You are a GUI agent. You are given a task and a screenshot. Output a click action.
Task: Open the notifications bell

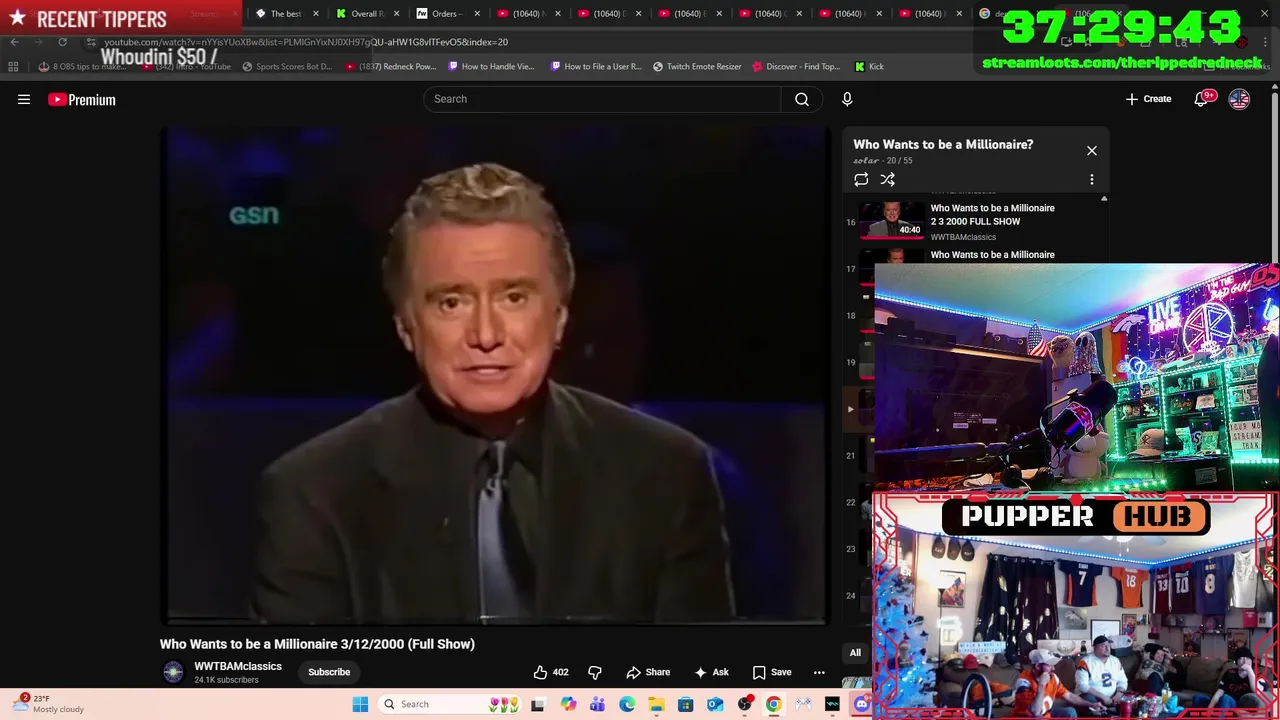pos(1202,99)
